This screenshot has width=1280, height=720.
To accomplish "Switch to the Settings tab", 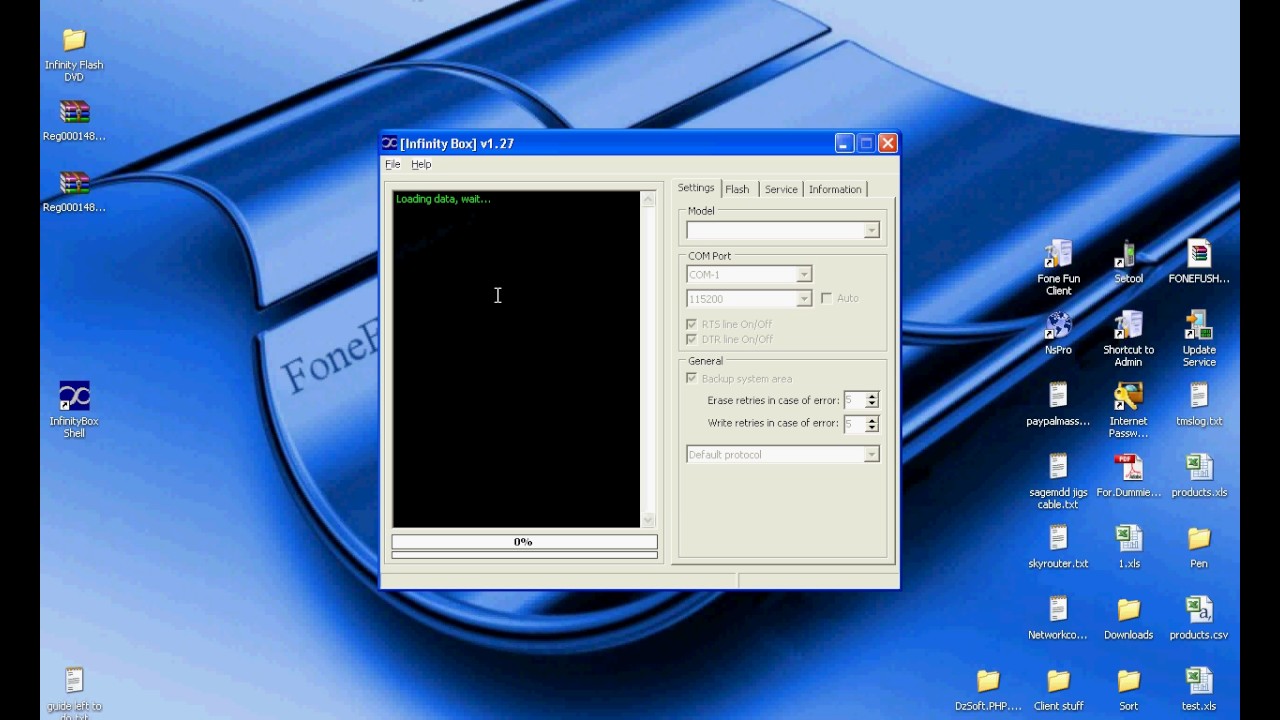I will 696,188.
